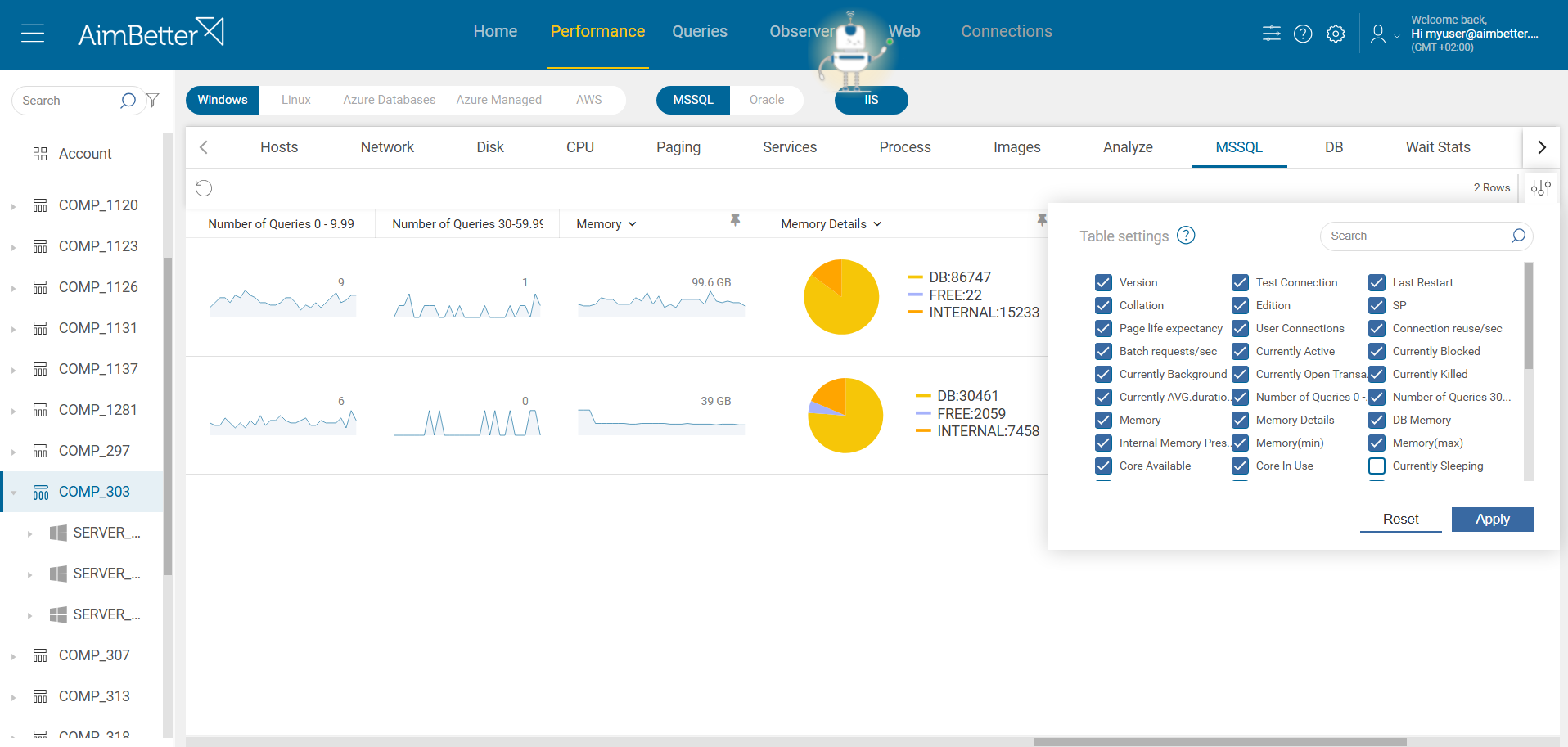Click the user profile icon
This screenshot has height=747, width=1568.
click(x=1378, y=34)
